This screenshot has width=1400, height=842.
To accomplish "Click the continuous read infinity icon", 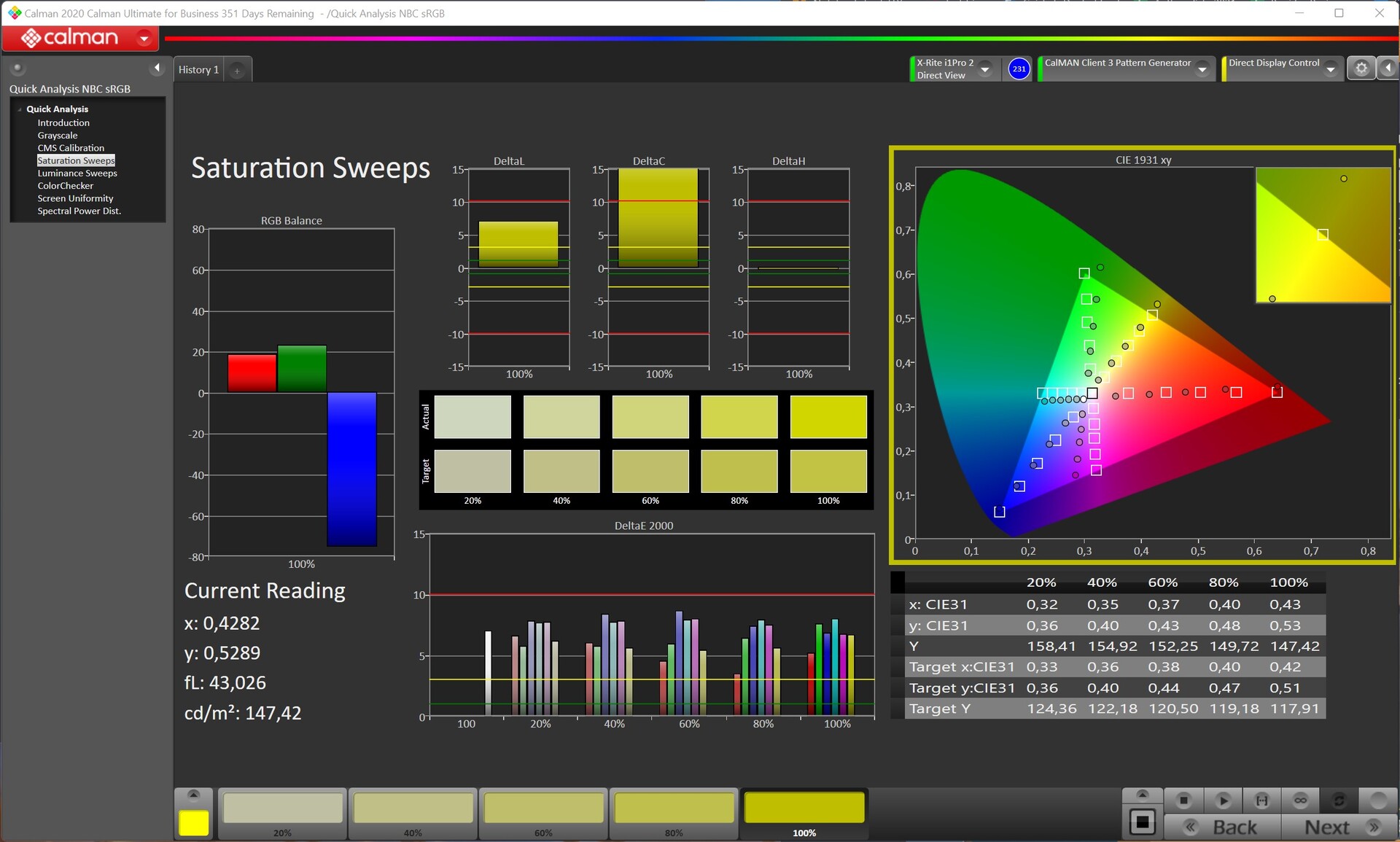I will click(1300, 800).
